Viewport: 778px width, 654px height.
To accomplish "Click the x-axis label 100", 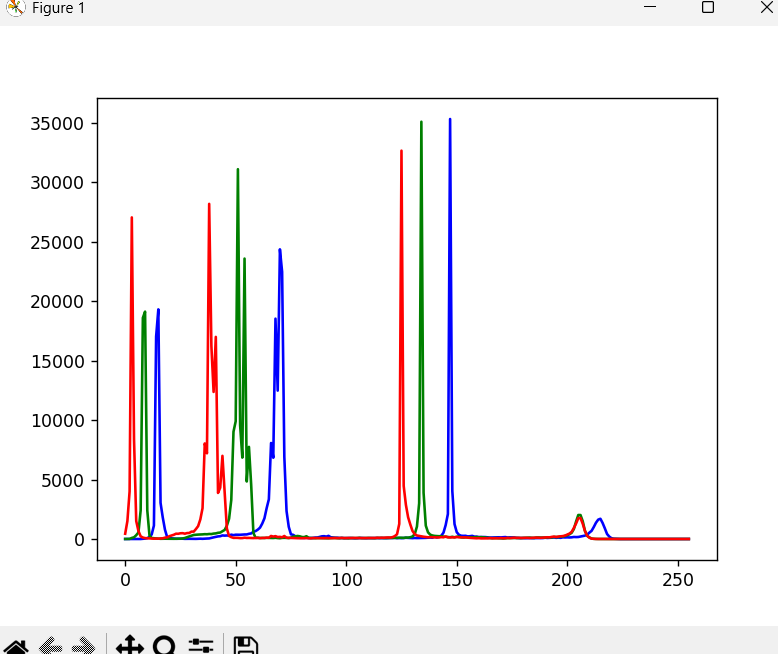I will coord(347,580).
